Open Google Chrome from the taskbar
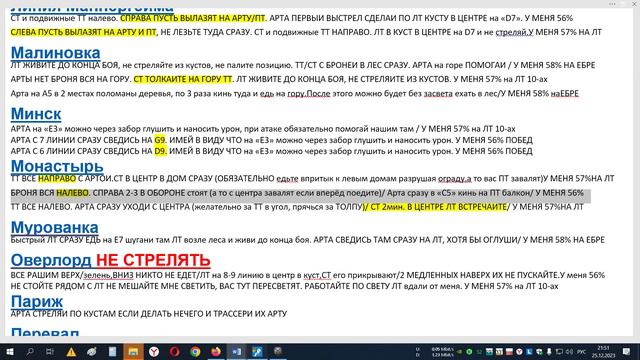 195,352
